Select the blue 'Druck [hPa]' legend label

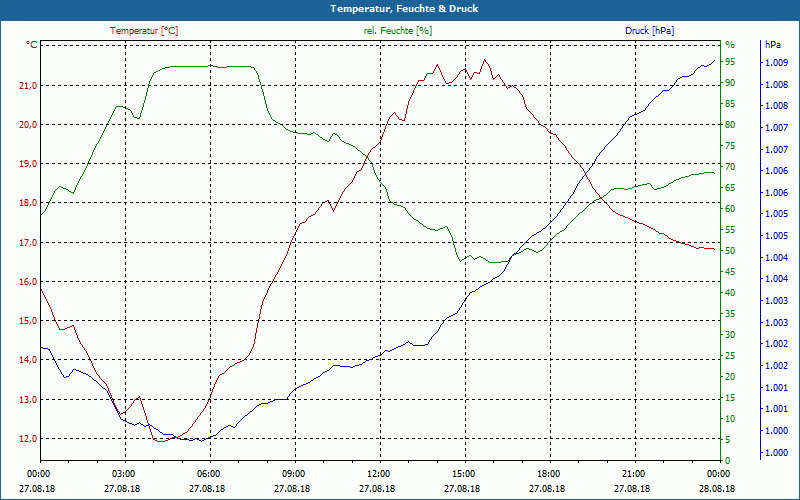(x=649, y=31)
